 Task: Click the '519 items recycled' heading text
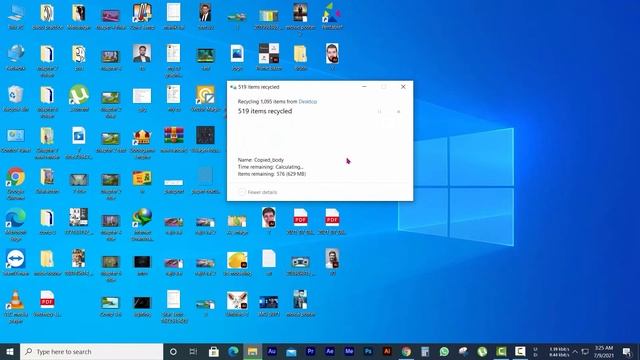(265, 111)
